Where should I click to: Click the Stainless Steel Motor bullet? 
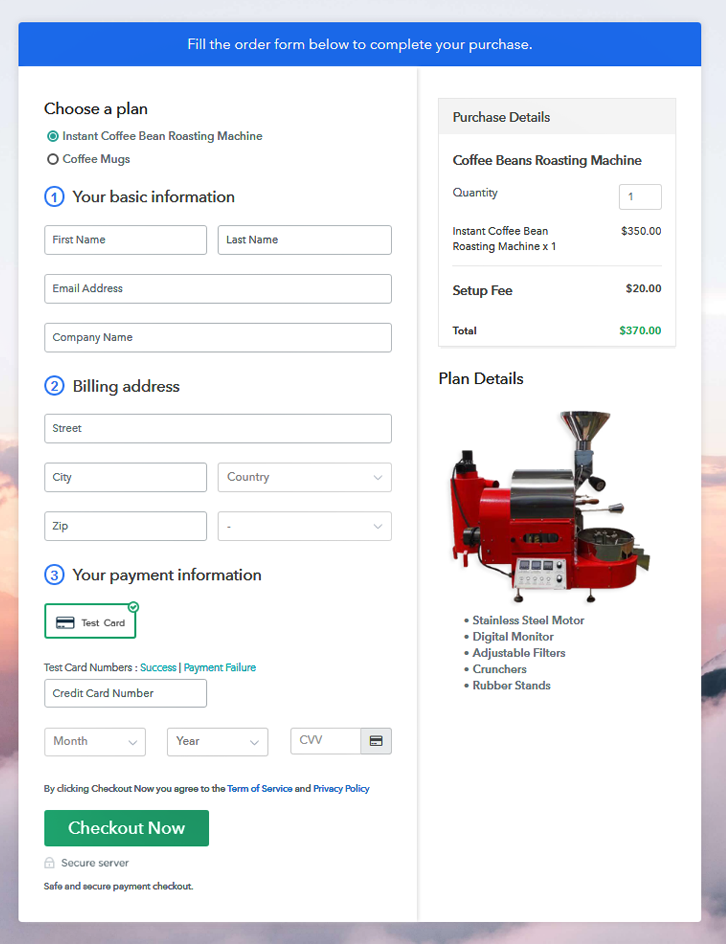(x=528, y=620)
